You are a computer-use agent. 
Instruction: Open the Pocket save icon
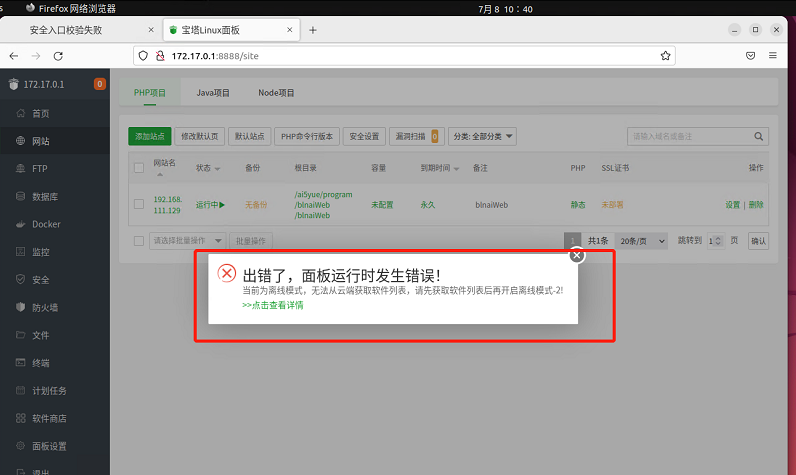pos(750,56)
